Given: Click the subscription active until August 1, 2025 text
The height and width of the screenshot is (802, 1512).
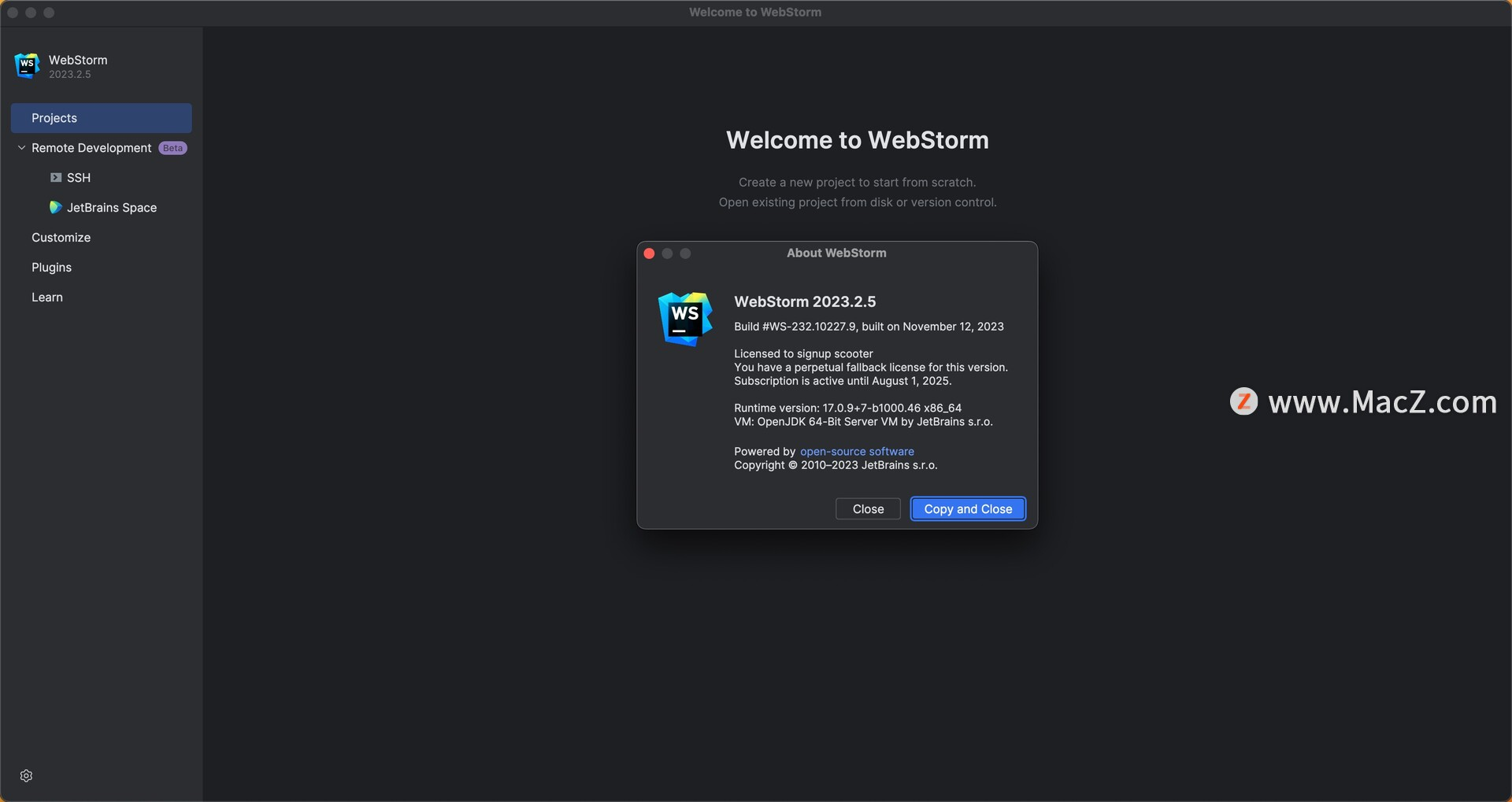Looking at the screenshot, I should (843, 381).
